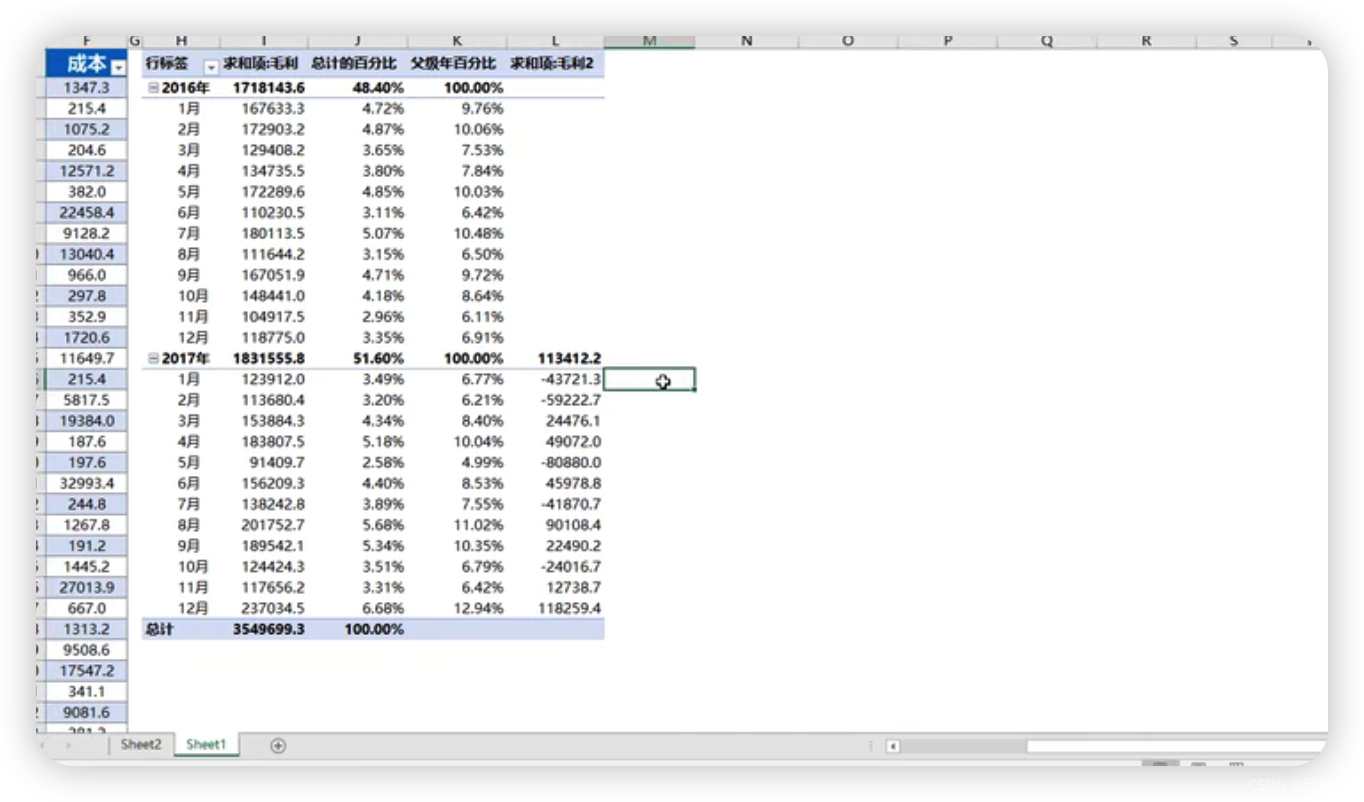Viewport: 1364px width, 802px height.
Task: Select the 12.94% cell
Action: coord(457,608)
